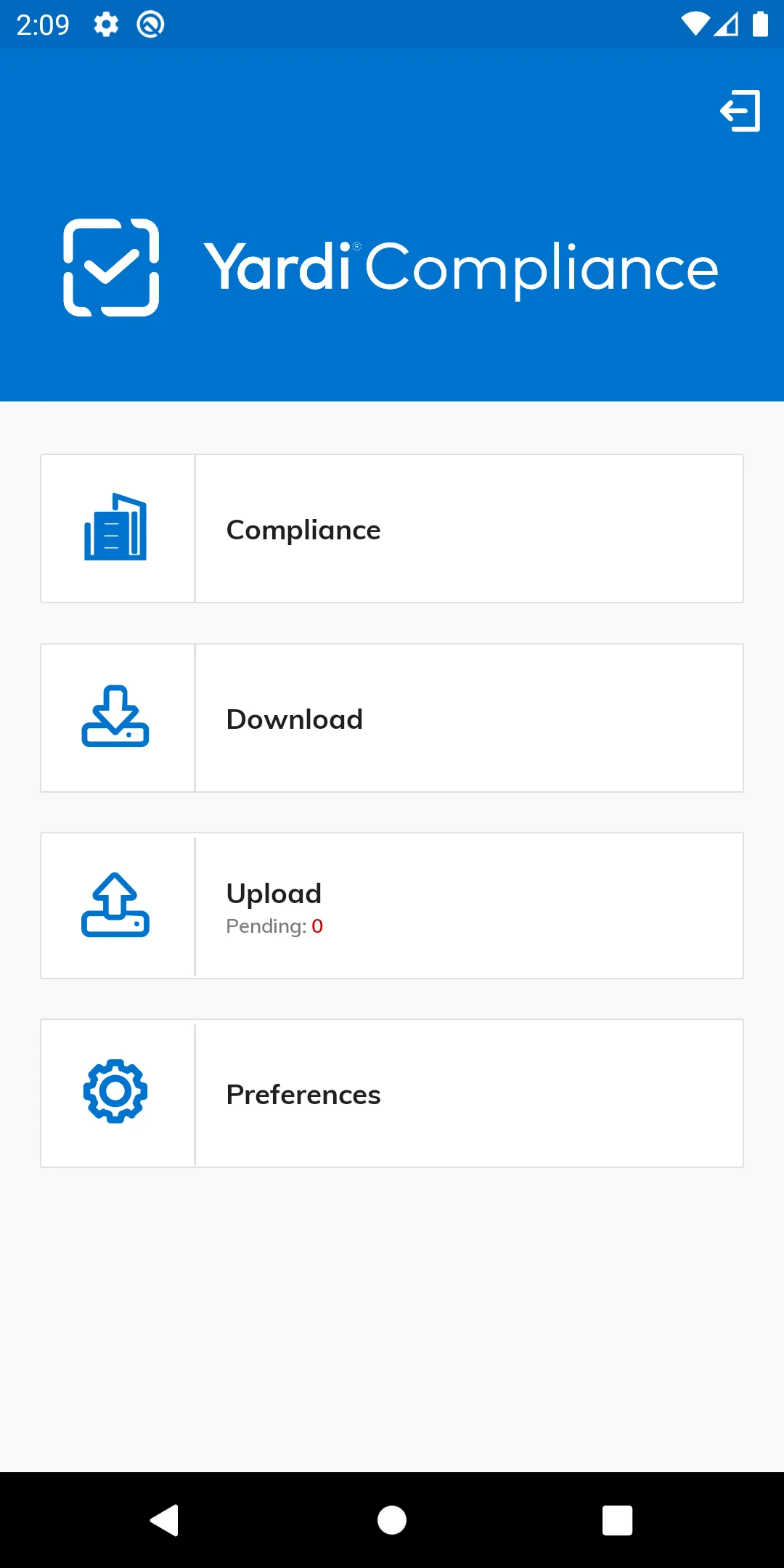Screen dimensions: 784x1568
Task: Tap the Upload tray arrow icon
Action: (115, 905)
